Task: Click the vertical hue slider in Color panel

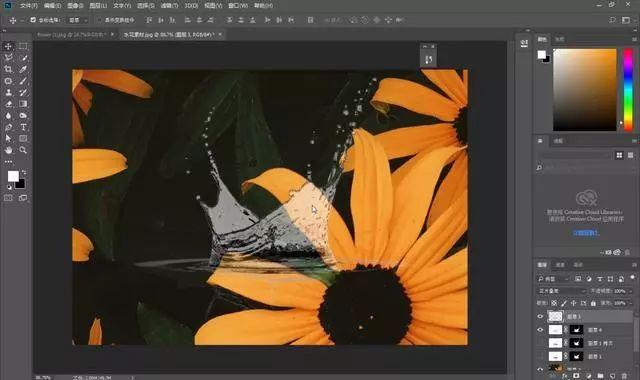Action: (x=628, y=90)
